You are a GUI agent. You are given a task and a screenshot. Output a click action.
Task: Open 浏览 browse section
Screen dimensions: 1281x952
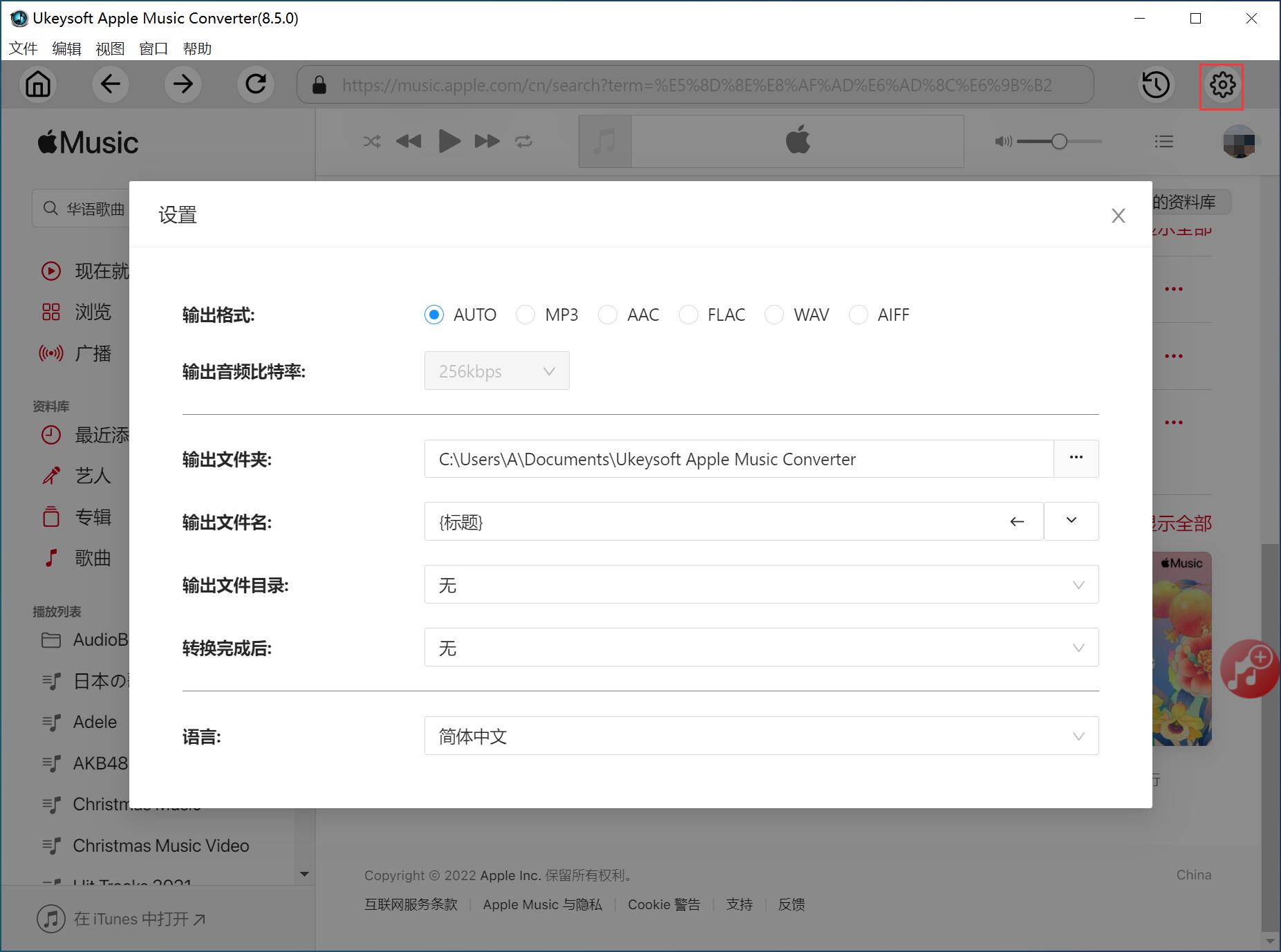[x=77, y=312]
